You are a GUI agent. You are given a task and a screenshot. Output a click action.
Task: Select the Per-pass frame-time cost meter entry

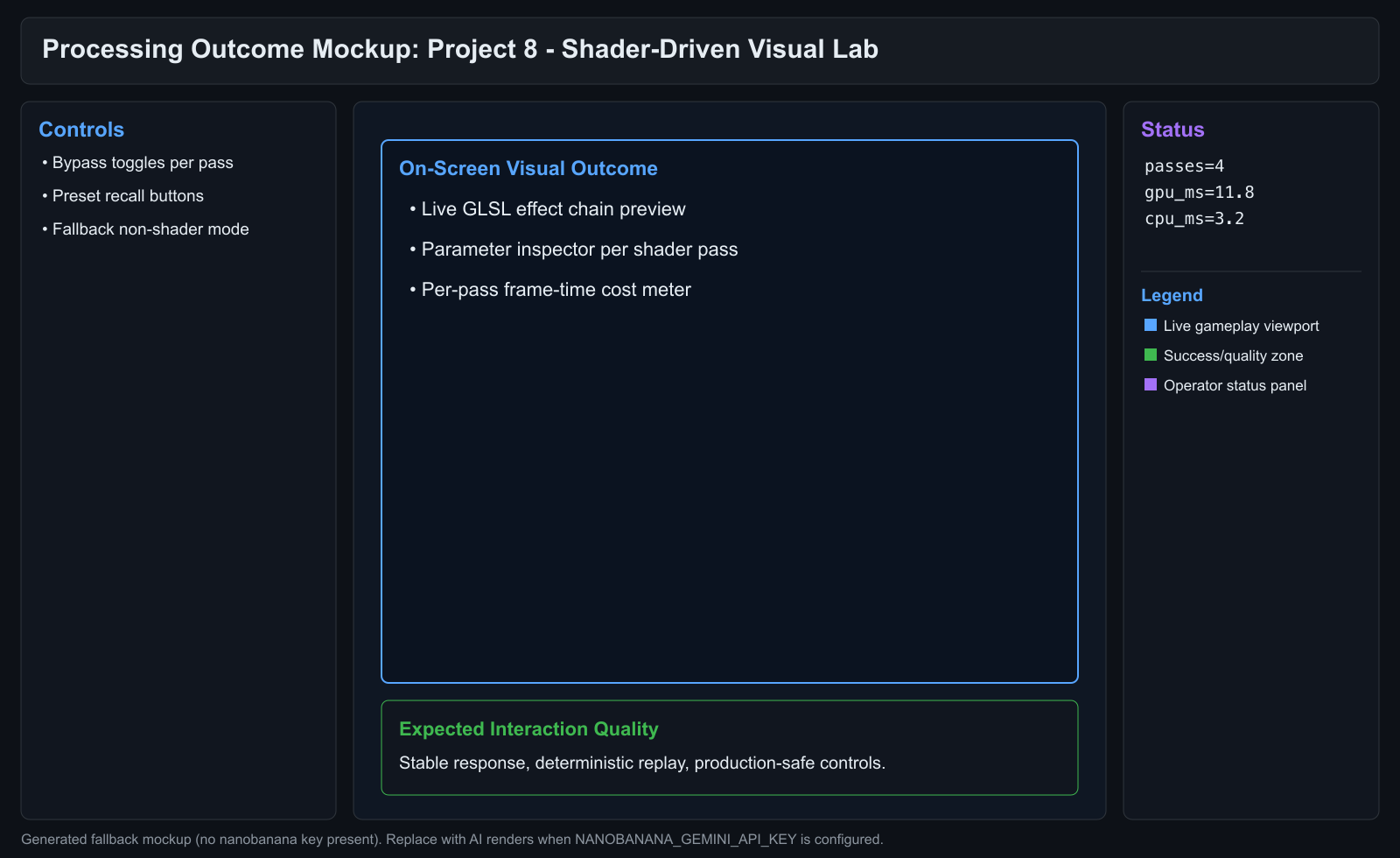pos(556,290)
